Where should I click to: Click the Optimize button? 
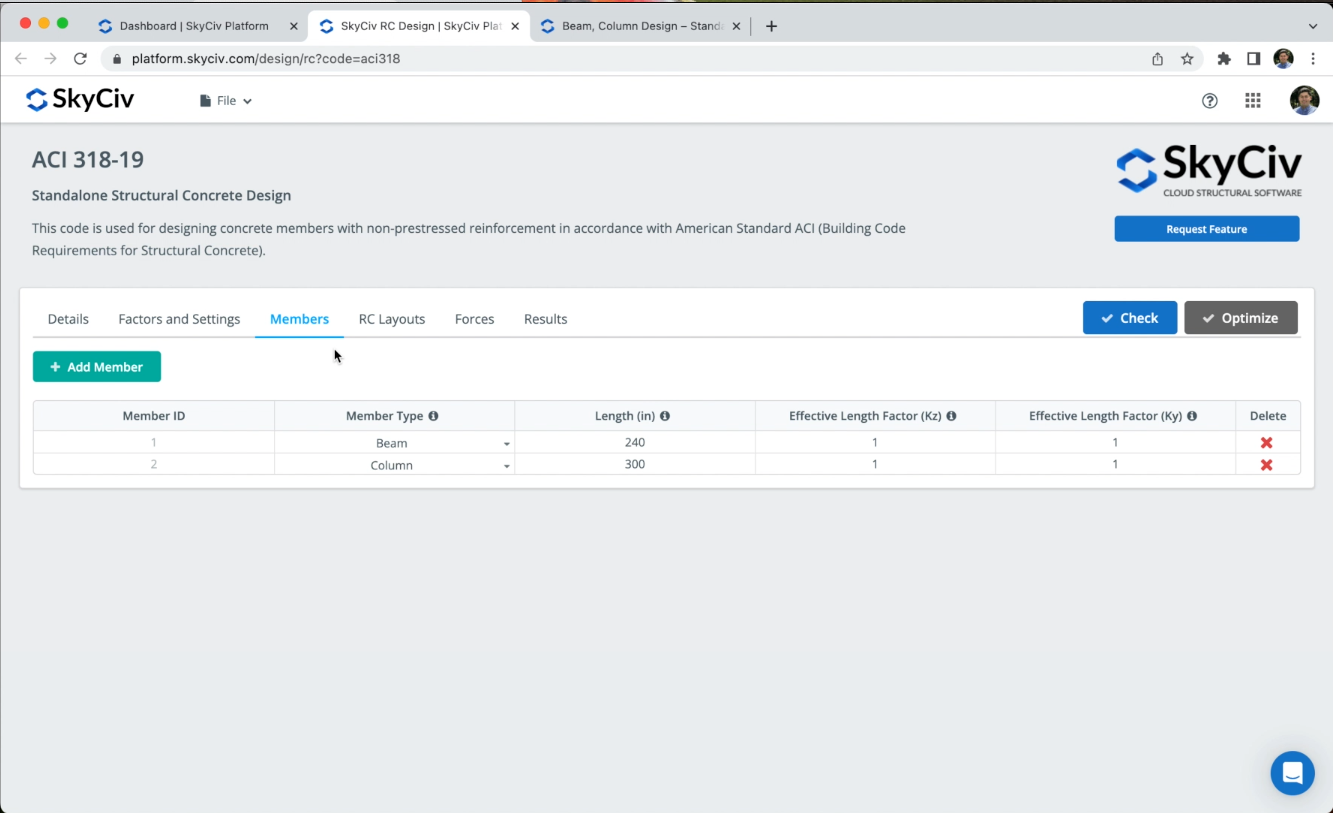point(1240,318)
